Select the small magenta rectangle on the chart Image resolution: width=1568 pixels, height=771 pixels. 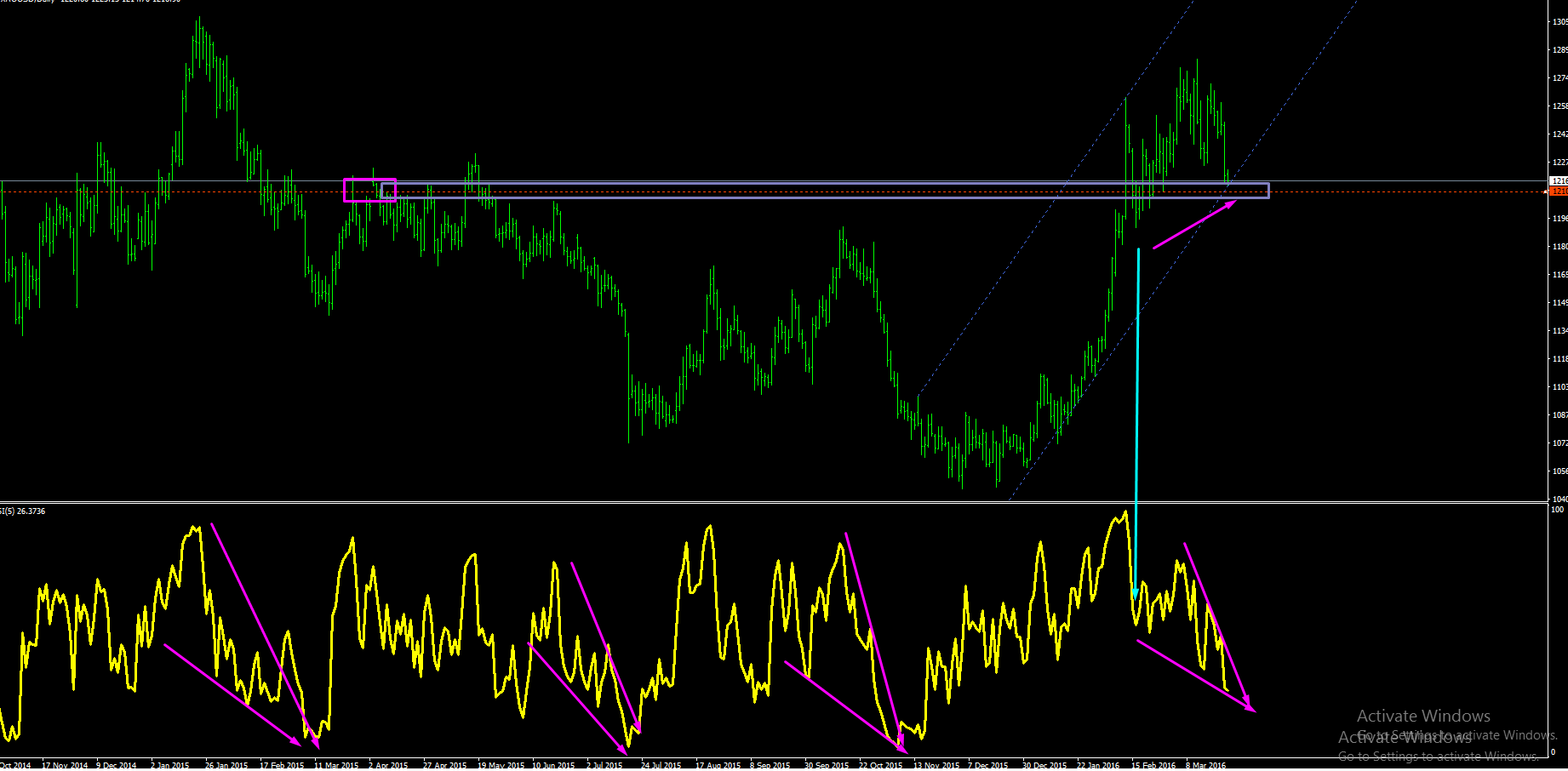click(369, 190)
